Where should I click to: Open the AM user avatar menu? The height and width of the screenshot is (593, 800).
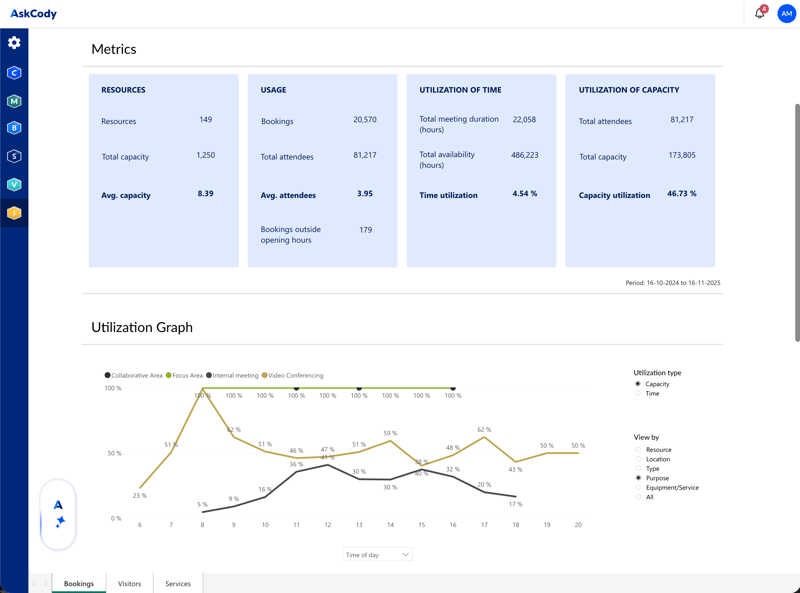pos(786,13)
